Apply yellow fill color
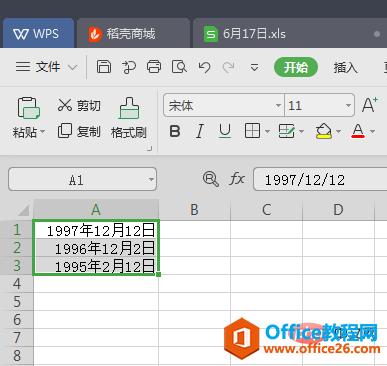Image resolution: width=387 pixels, height=366 pixels. coord(324,131)
